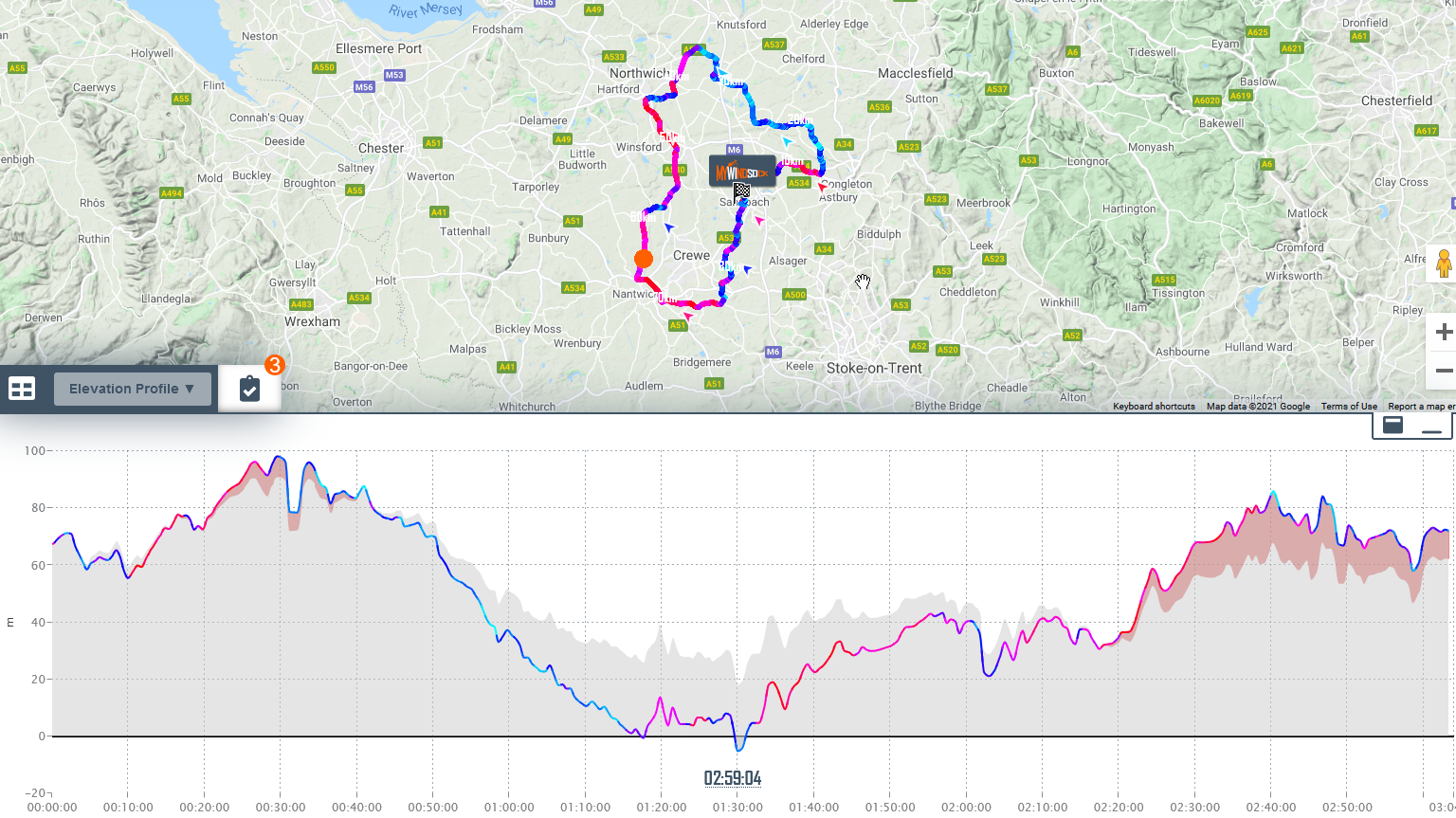Open the data grid view icon
Viewport: 1456px width, 818px height.
click(22, 389)
